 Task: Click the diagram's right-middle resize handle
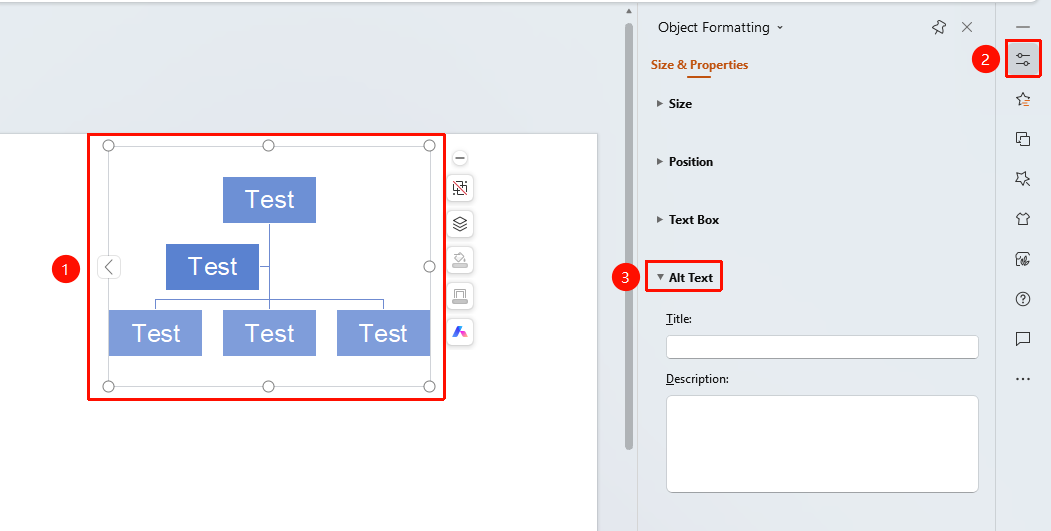coord(430,267)
